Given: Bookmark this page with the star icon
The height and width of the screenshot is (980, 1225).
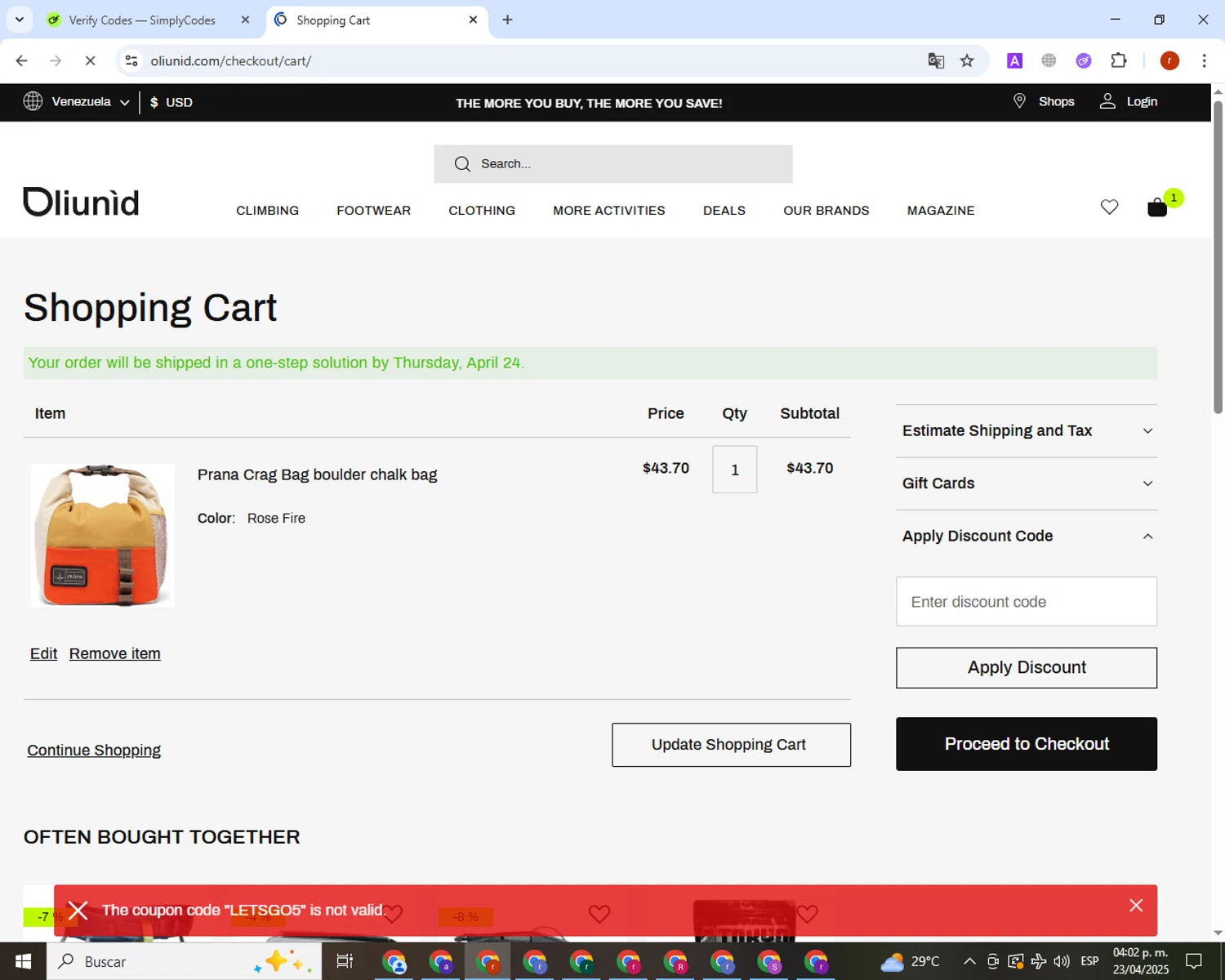Looking at the screenshot, I should point(967,60).
